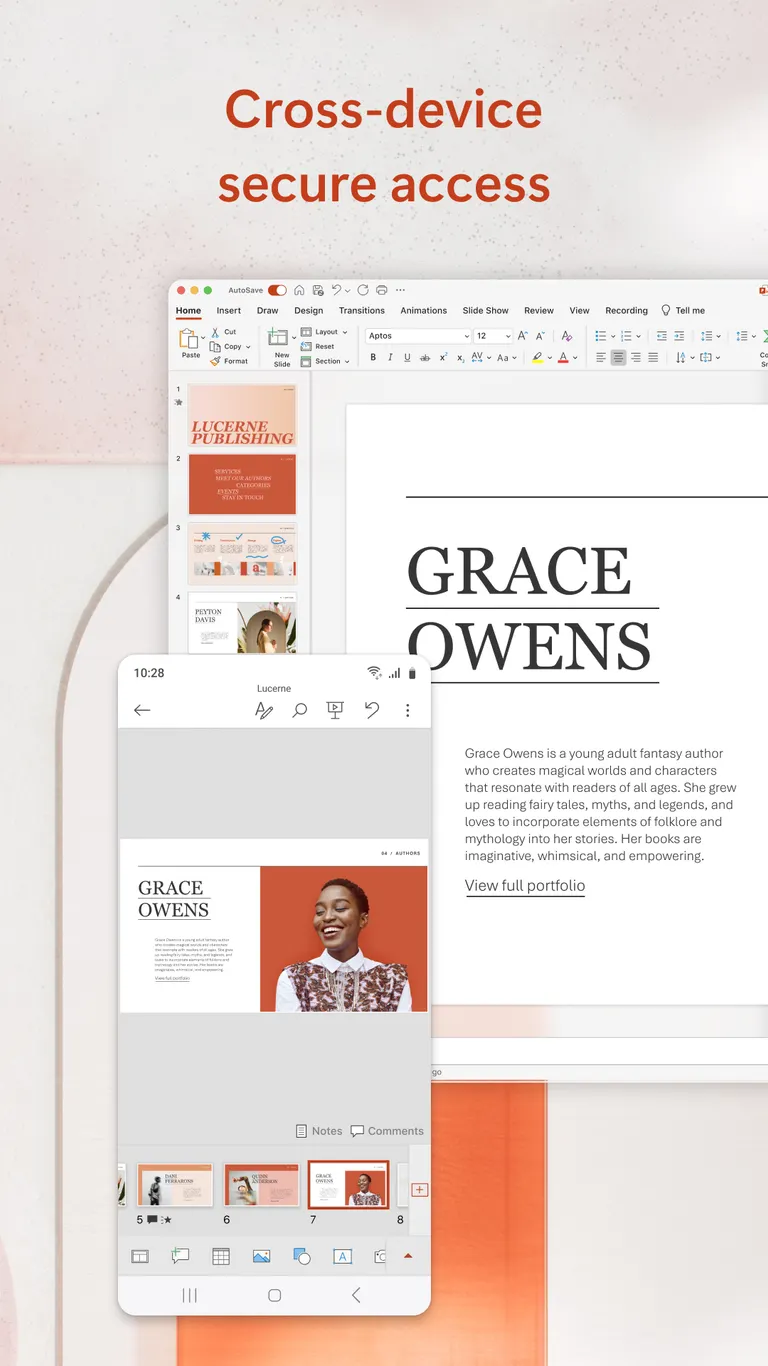Image resolution: width=768 pixels, height=1366 pixels.
Task: Switch to the Transitions ribbon tab
Action: (361, 311)
